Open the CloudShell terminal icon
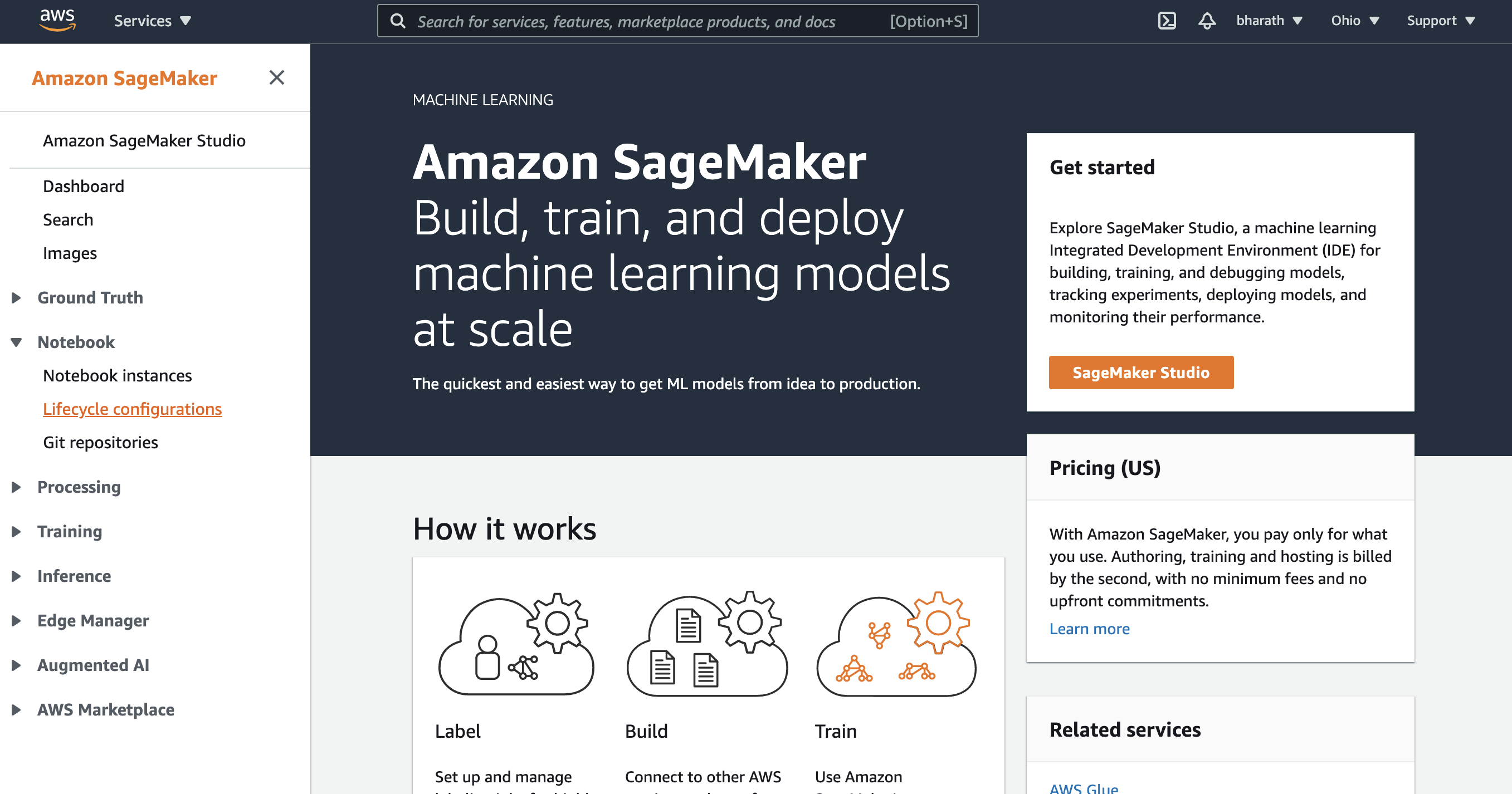The image size is (1512, 794). pos(1167,21)
